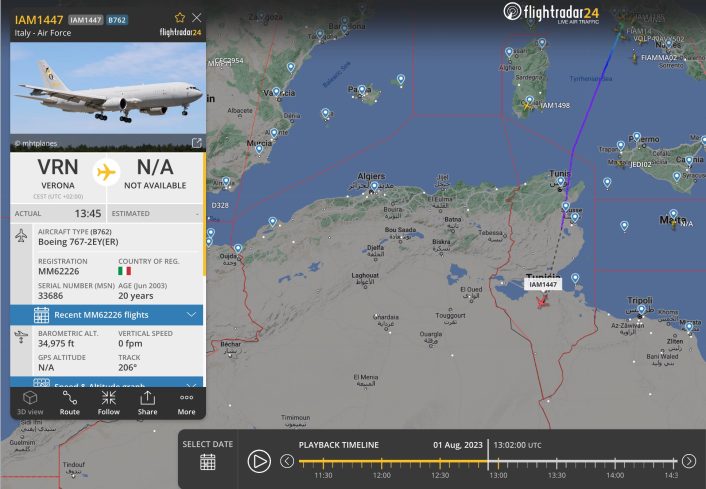Select the Tunis airport pin
This screenshot has width=706, height=489.
pos(561,181)
